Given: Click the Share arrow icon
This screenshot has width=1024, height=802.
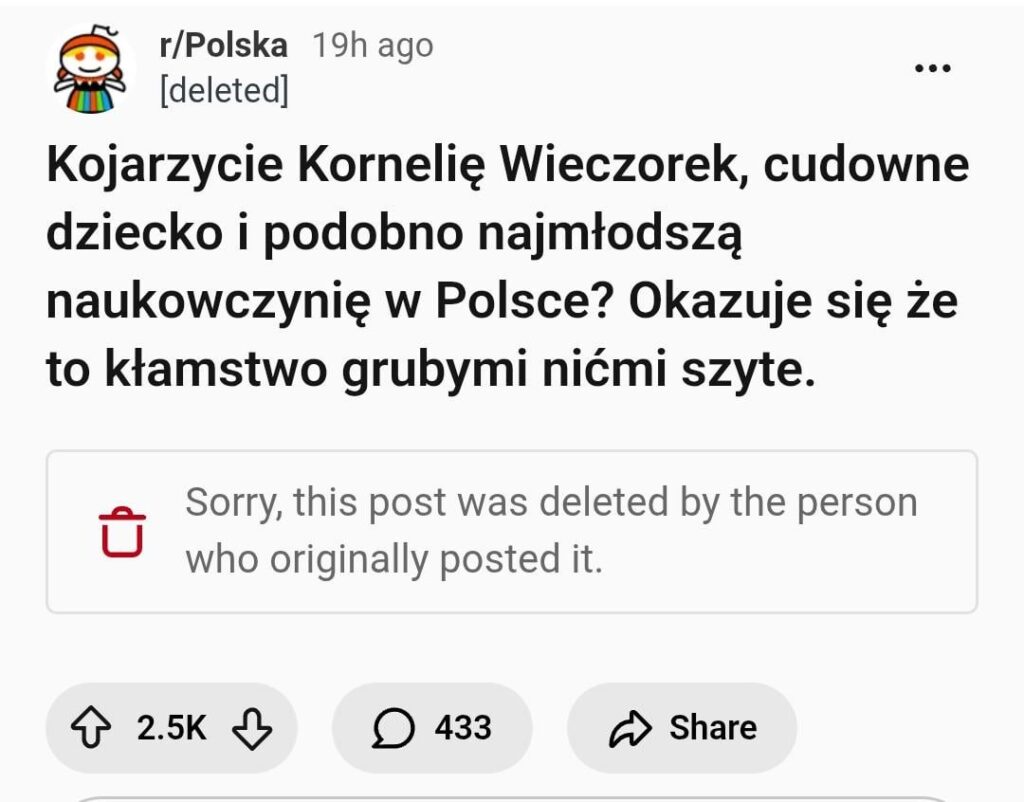Looking at the screenshot, I should [x=628, y=729].
